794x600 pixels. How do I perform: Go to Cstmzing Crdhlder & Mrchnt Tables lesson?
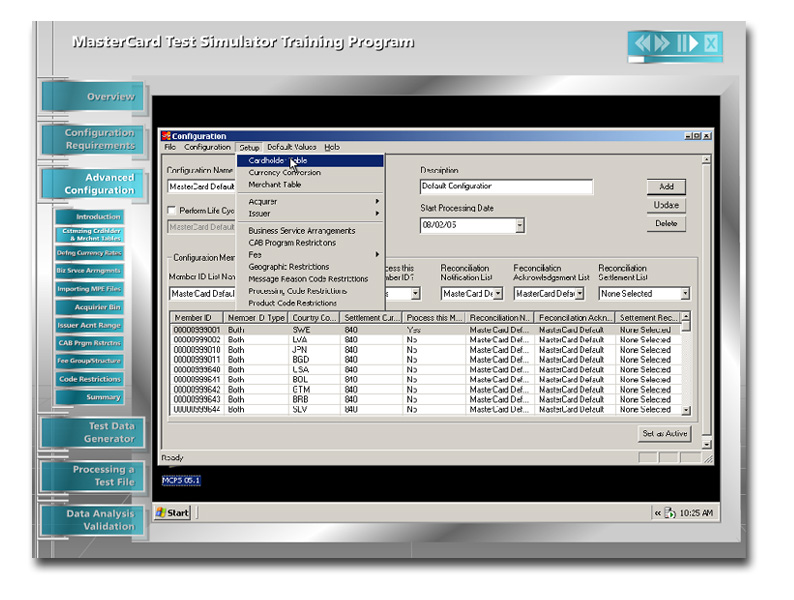[90, 234]
